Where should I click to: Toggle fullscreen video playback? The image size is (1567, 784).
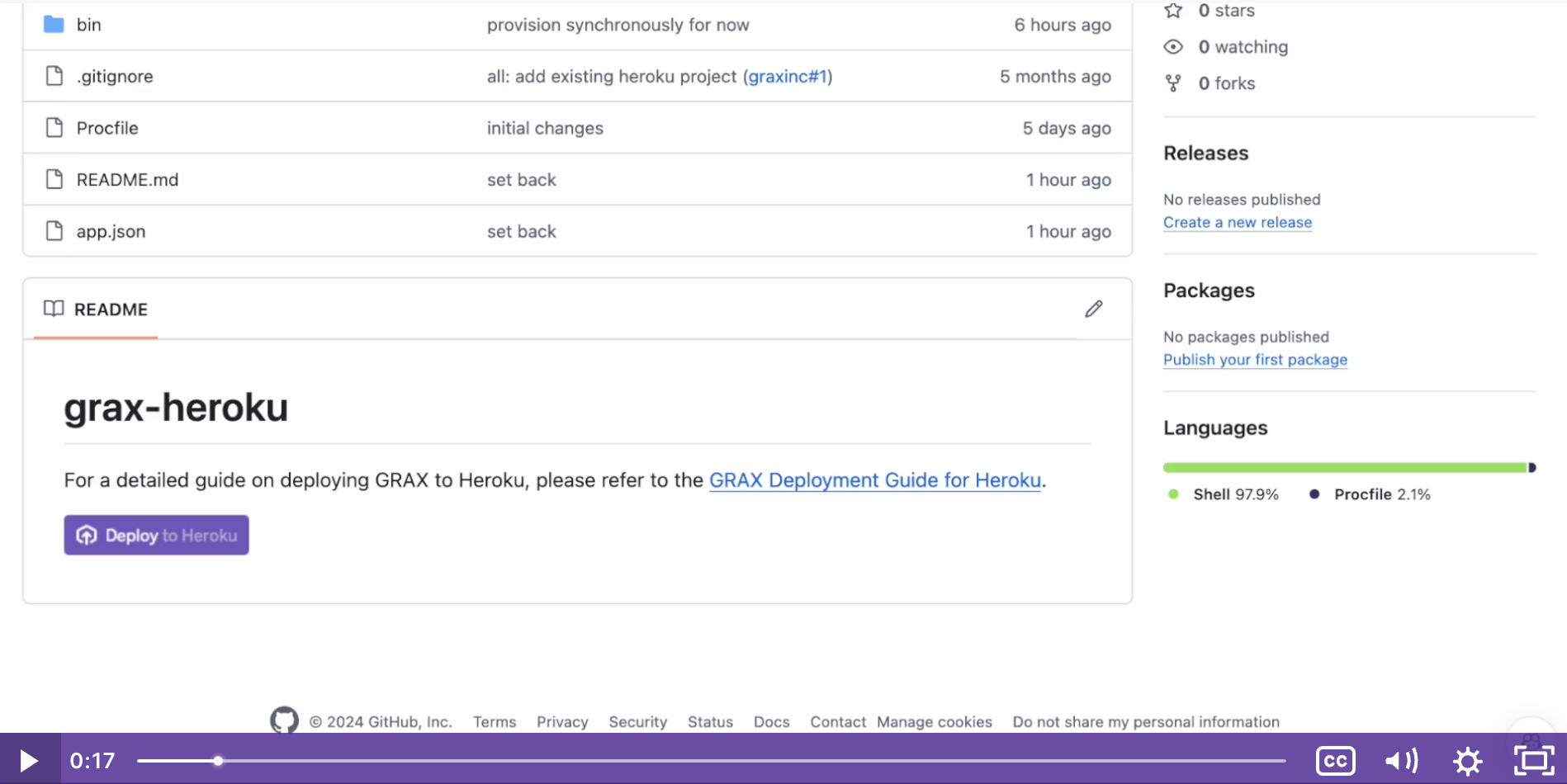1533,760
